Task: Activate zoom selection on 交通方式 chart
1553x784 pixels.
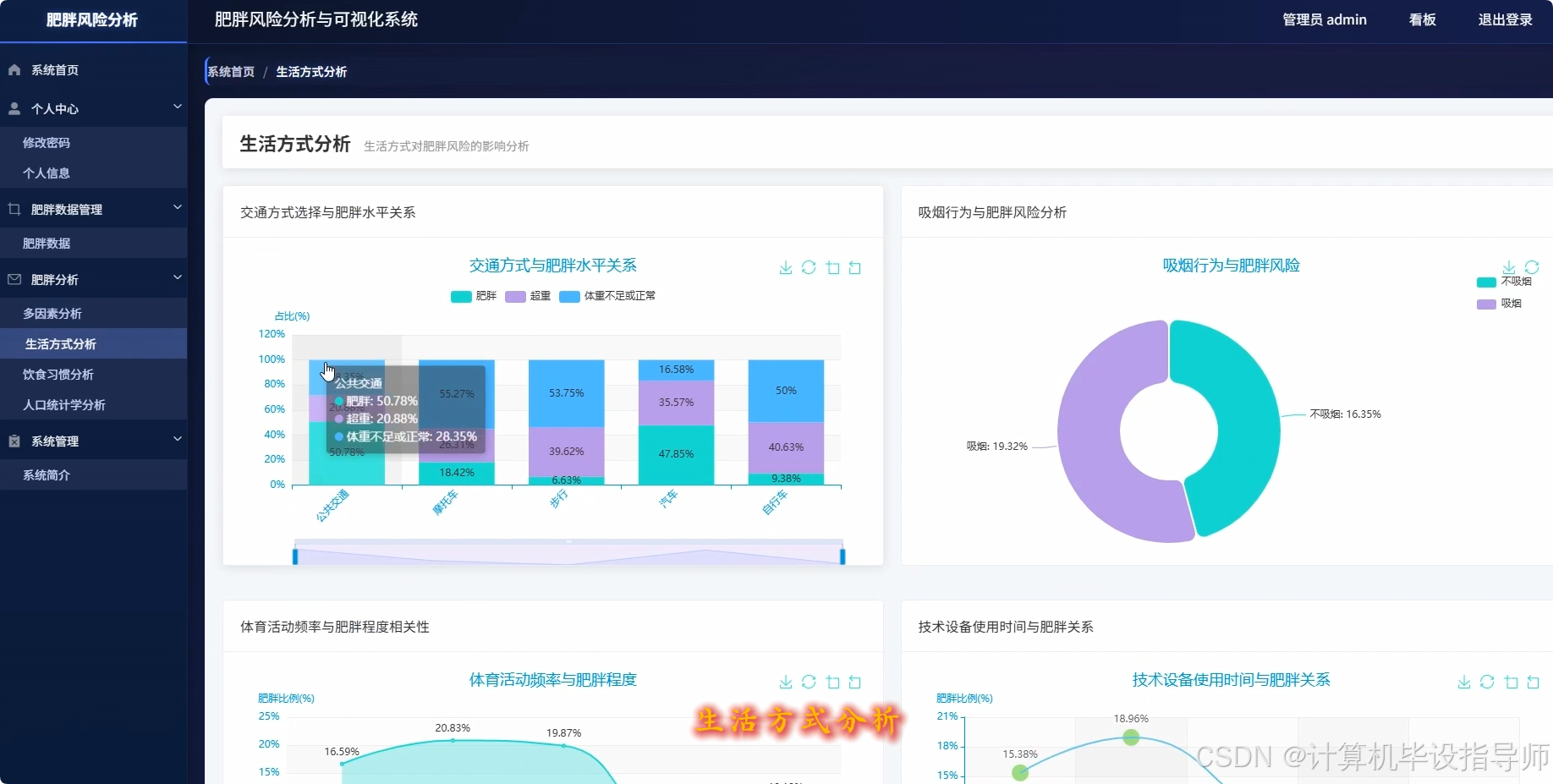Action: pyautogui.click(x=832, y=267)
